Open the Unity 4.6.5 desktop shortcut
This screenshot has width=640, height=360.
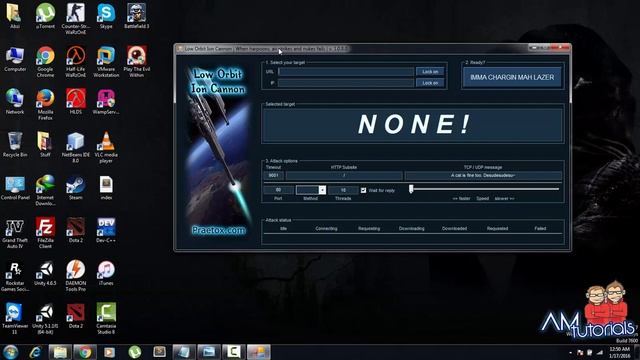pyautogui.click(x=45, y=273)
